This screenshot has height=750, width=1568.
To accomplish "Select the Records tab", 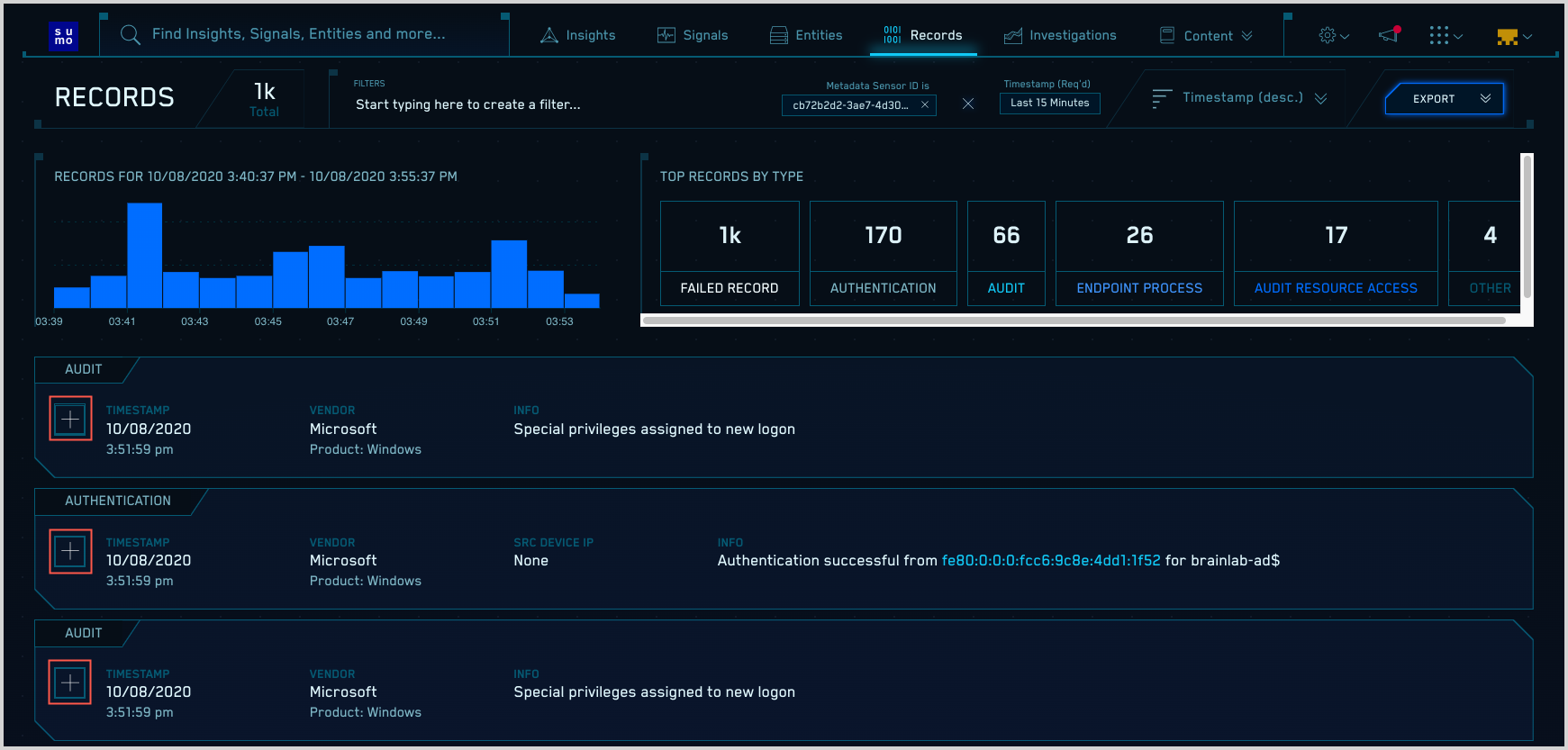I will pyautogui.click(x=923, y=35).
